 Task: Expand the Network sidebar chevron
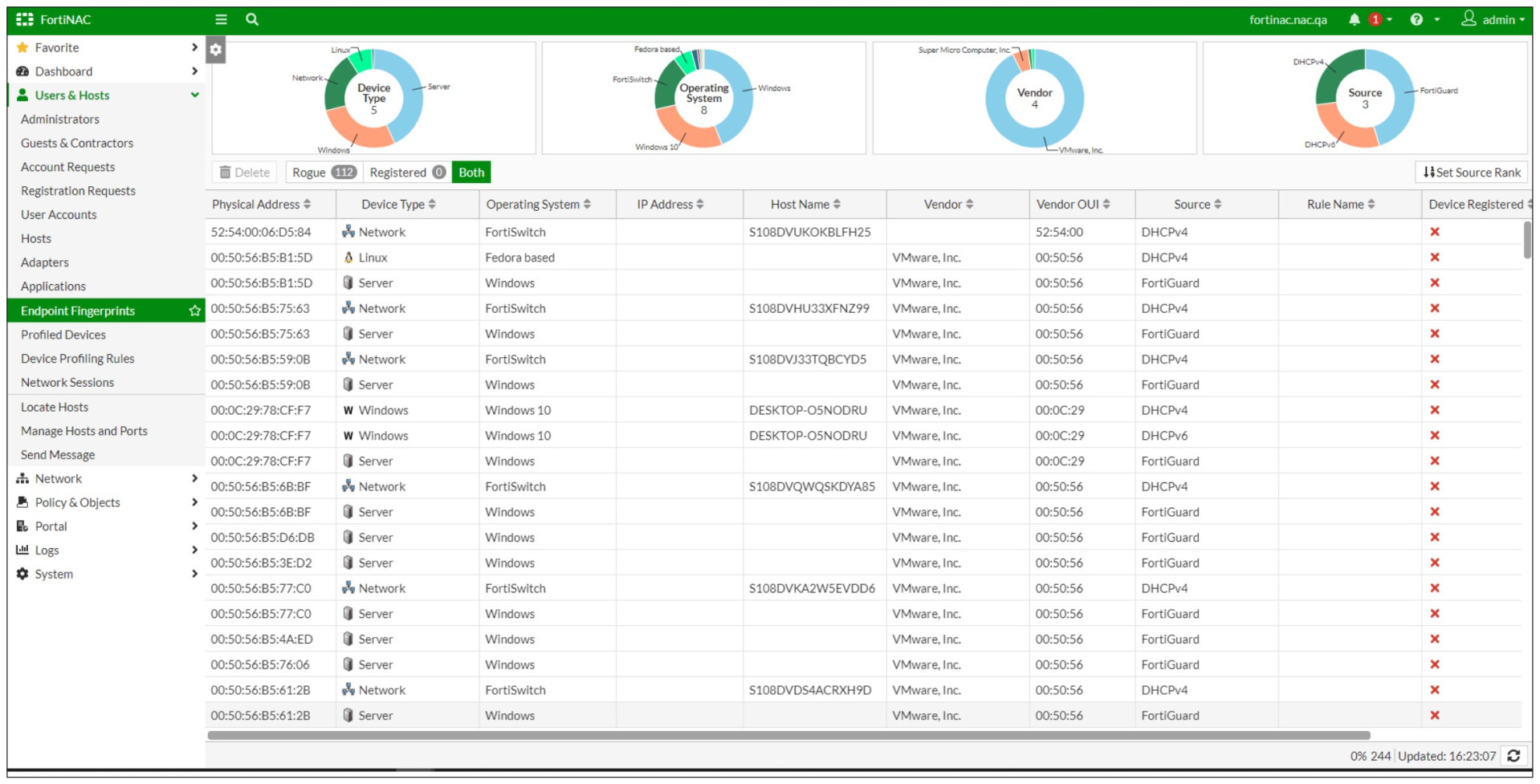point(194,478)
